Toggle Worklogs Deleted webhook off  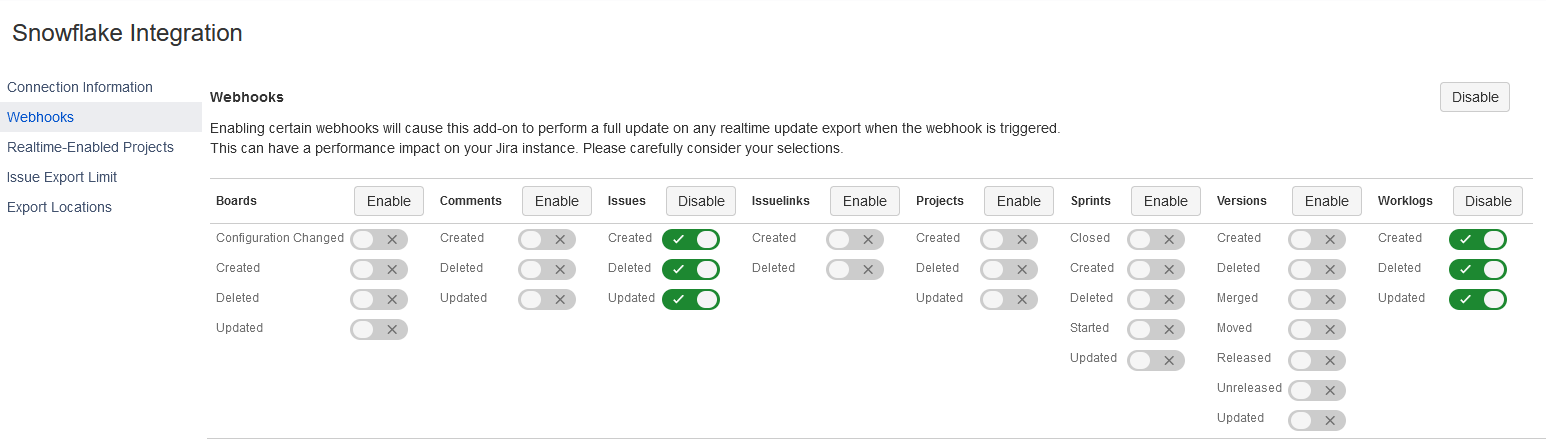pyautogui.click(x=1477, y=270)
